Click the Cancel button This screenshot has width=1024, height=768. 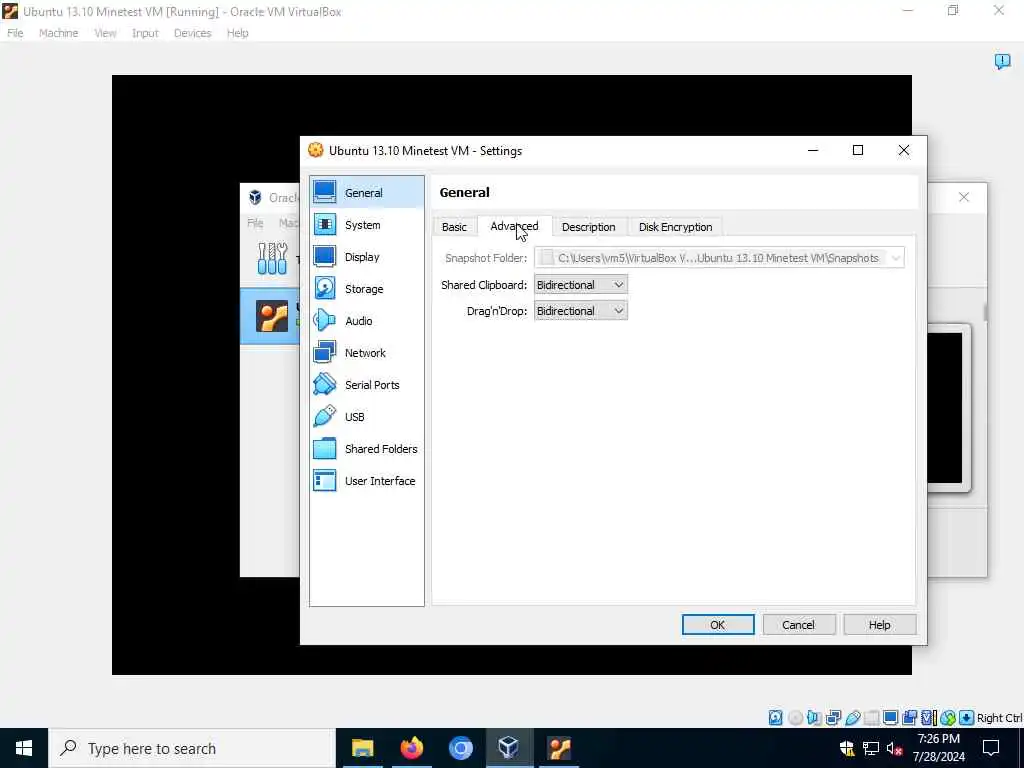(798, 624)
